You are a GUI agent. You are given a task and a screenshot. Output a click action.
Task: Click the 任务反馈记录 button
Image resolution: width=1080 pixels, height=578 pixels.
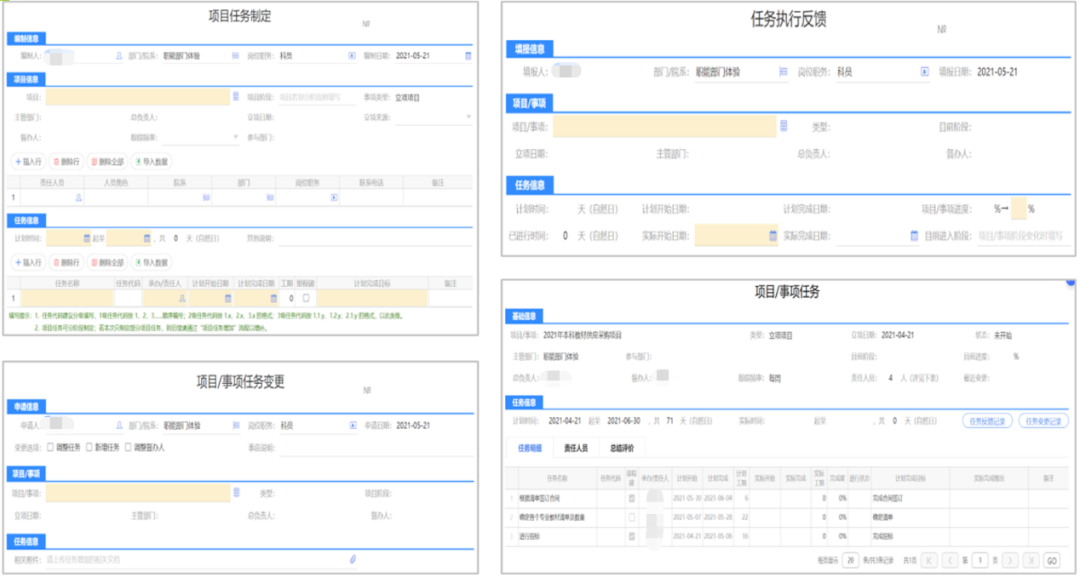pyautogui.click(x=987, y=421)
